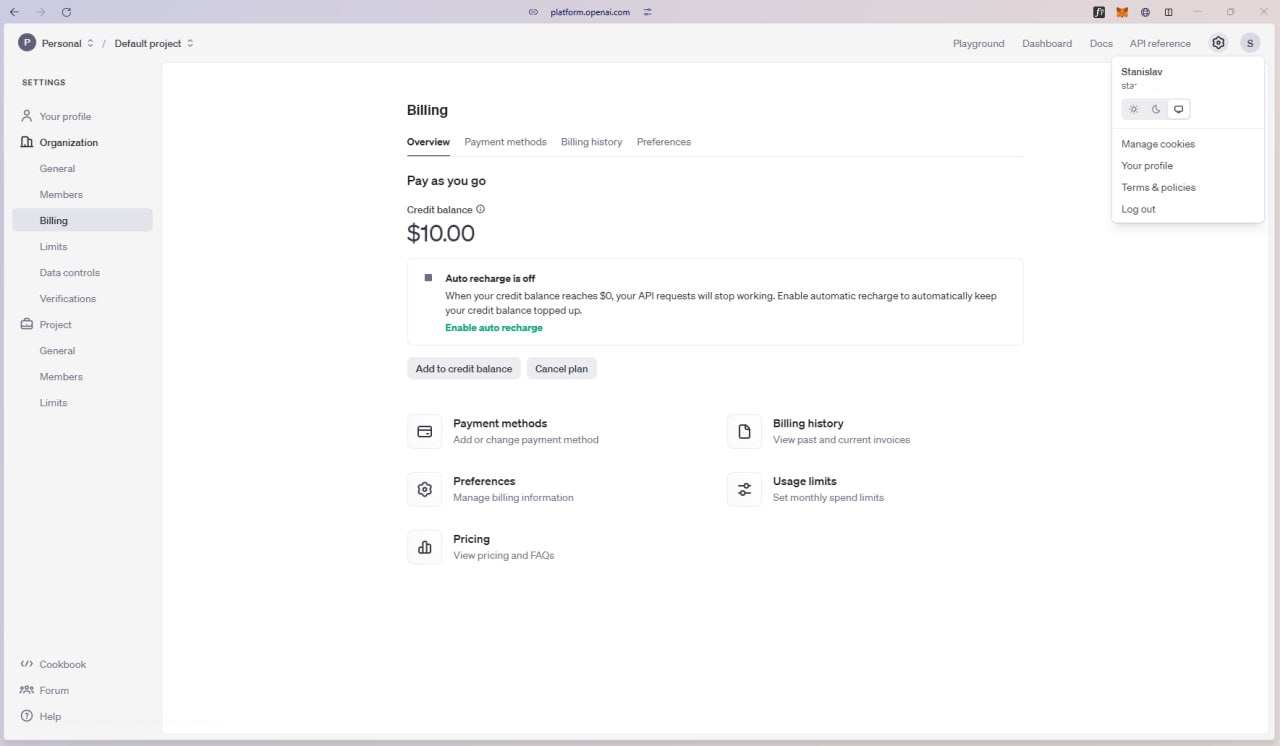Click the Pricing bar chart icon
Viewport: 1280px width, 746px height.
point(424,547)
